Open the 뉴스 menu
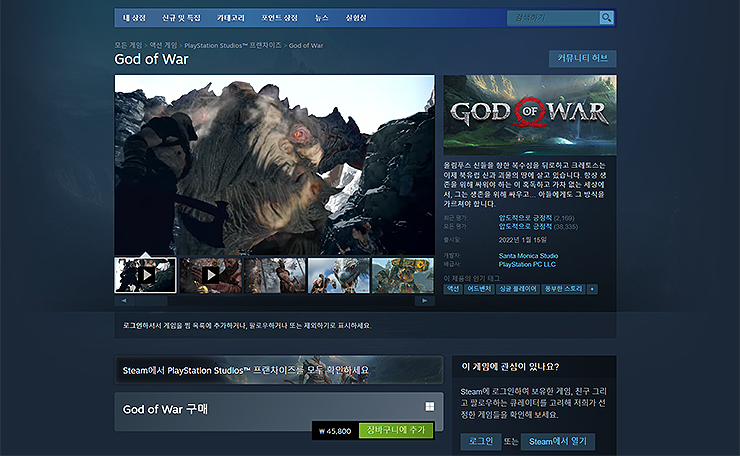The height and width of the screenshot is (456, 740). (321, 18)
